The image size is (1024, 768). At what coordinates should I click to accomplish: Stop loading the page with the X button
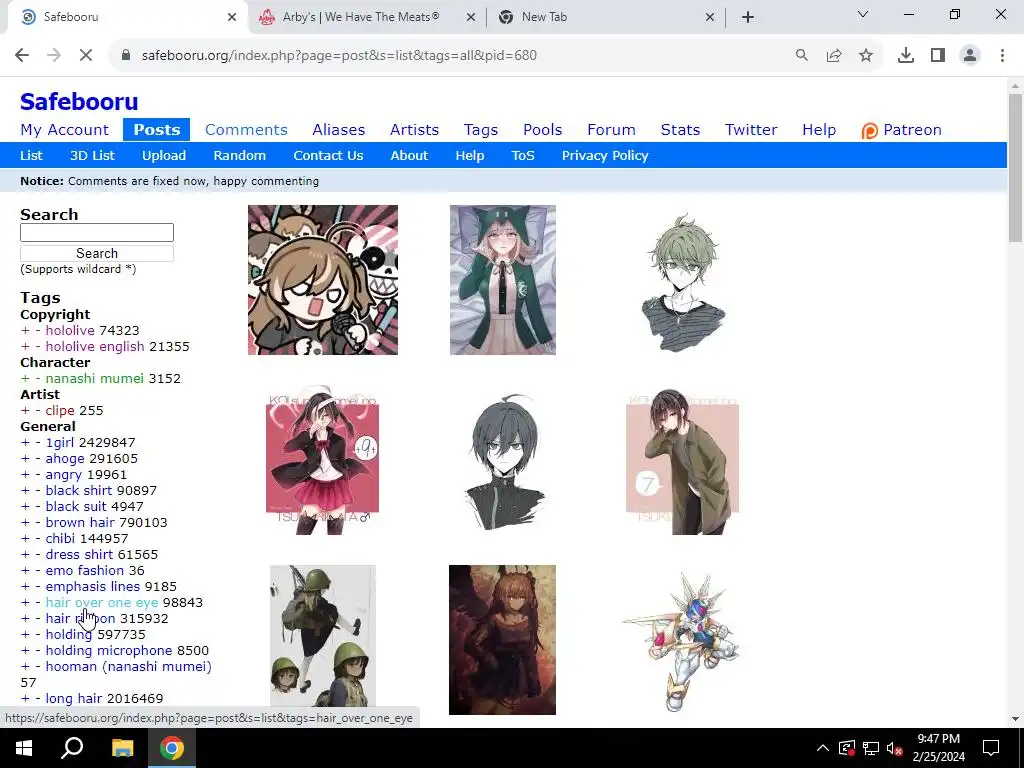86,56
